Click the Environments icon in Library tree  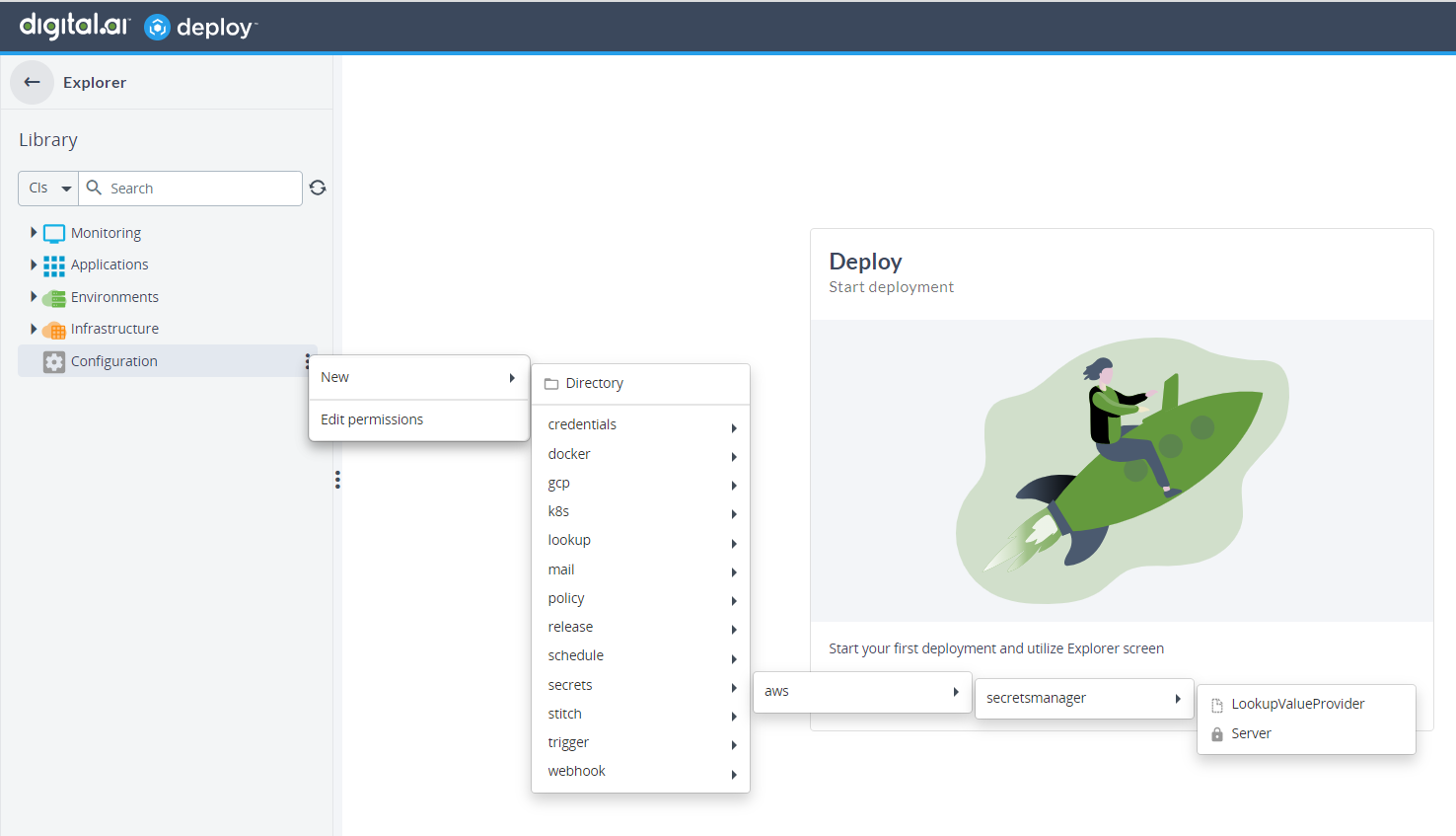coord(54,298)
